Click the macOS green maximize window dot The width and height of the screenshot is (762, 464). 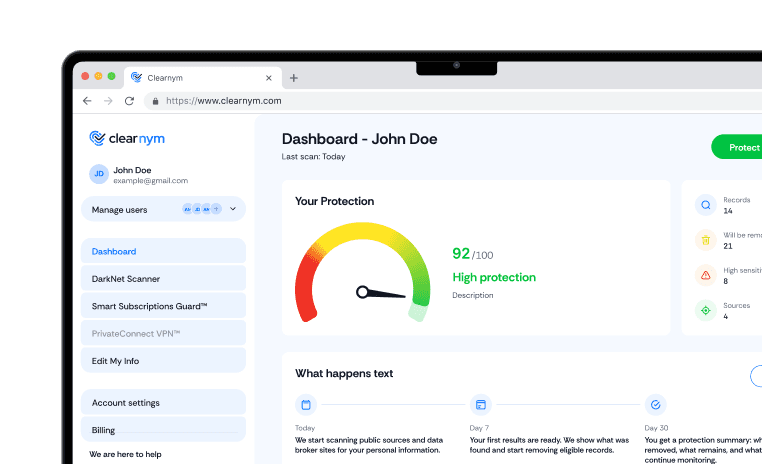click(111, 76)
